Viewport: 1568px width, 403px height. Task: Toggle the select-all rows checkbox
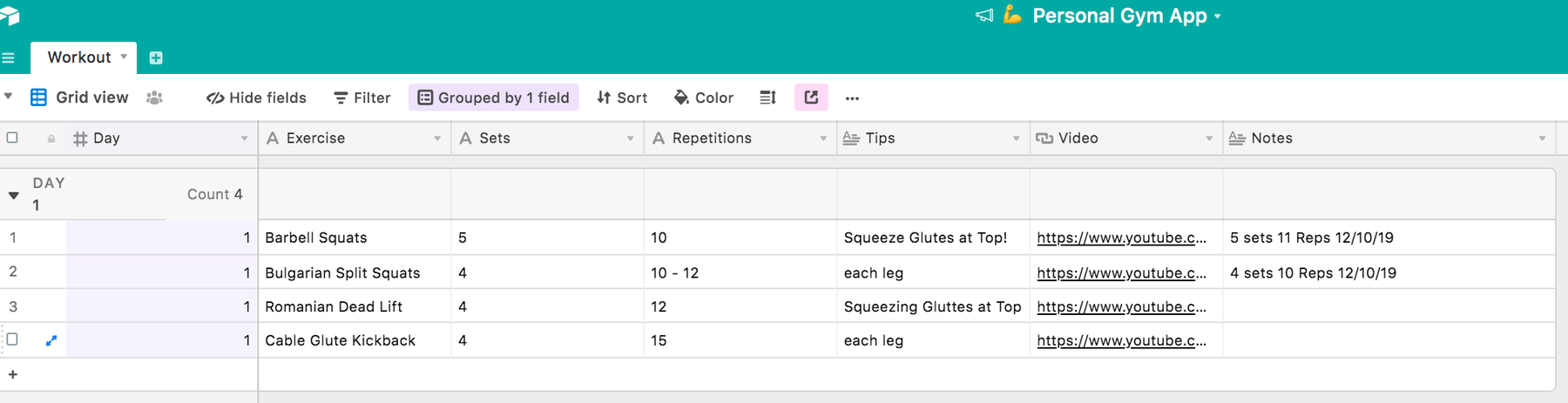click(x=12, y=138)
